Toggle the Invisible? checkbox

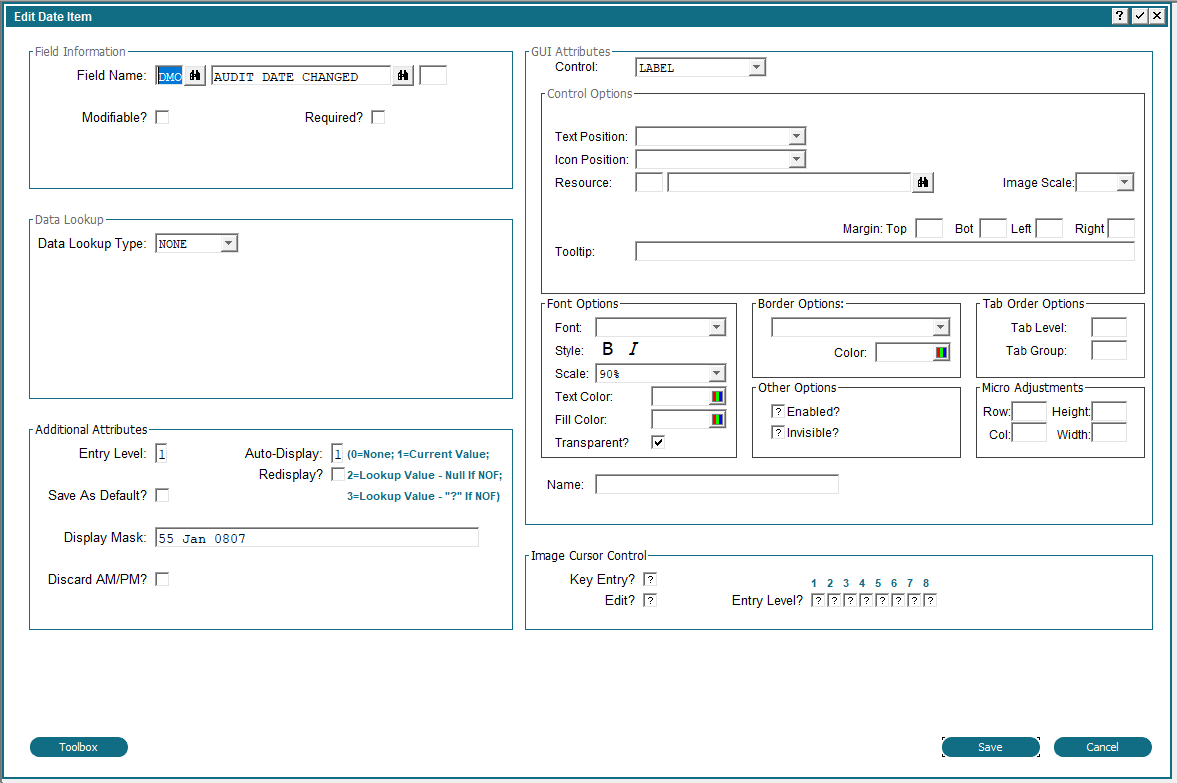point(778,432)
